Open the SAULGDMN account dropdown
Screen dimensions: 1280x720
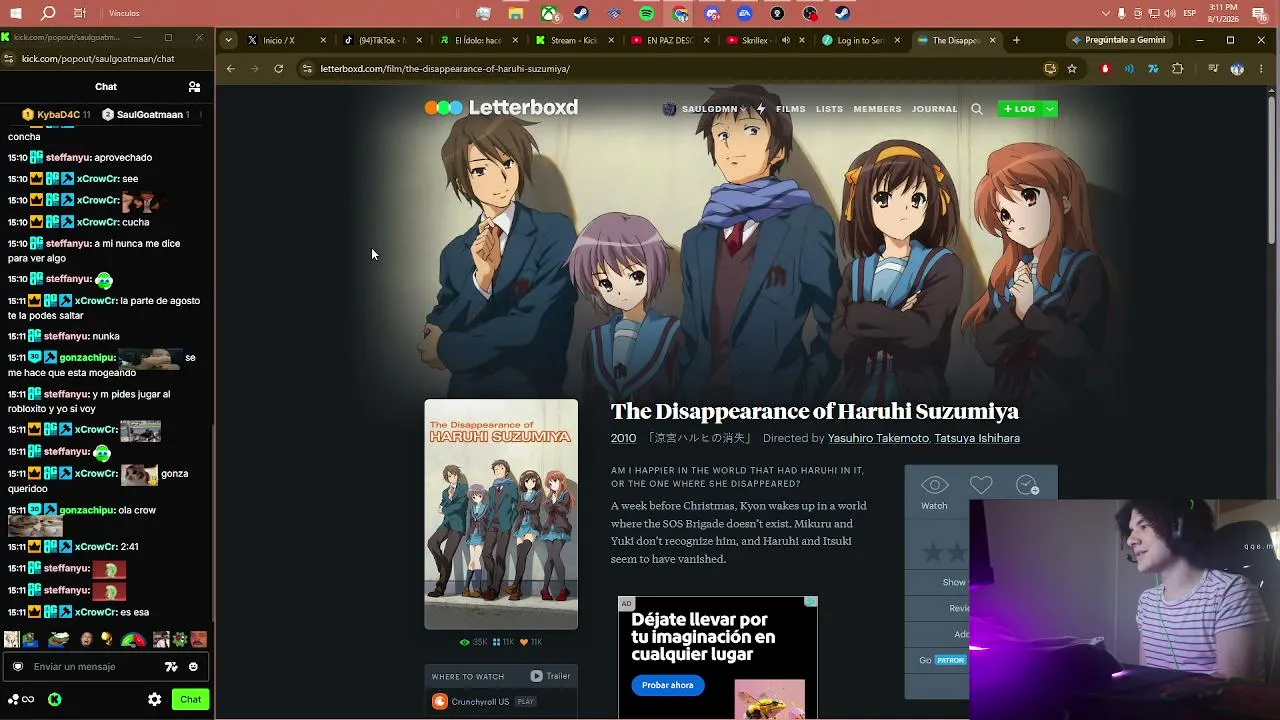pos(704,109)
